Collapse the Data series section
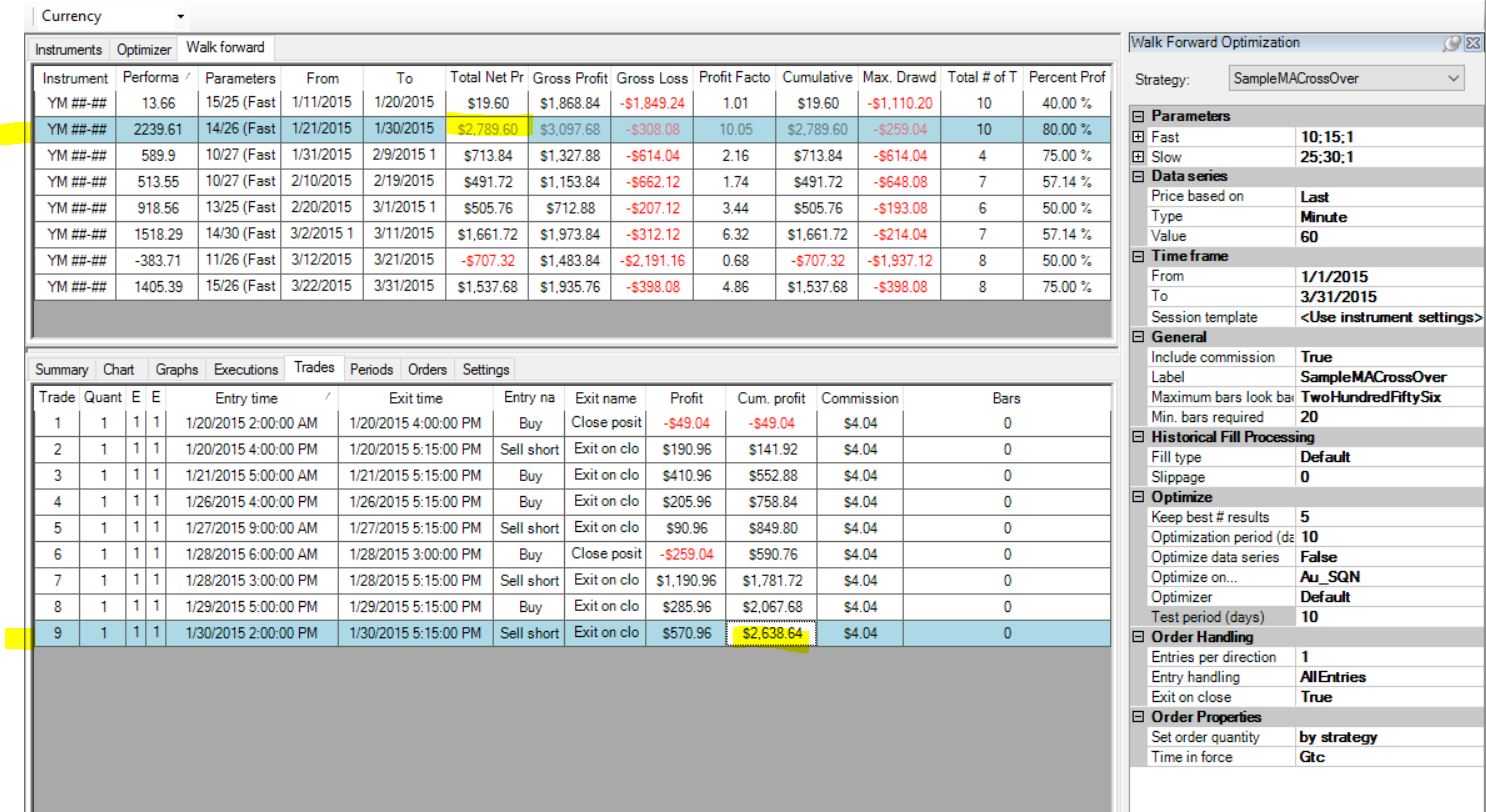This screenshot has width=1486, height=812. pyautogui.click(x=1138, y=176)
